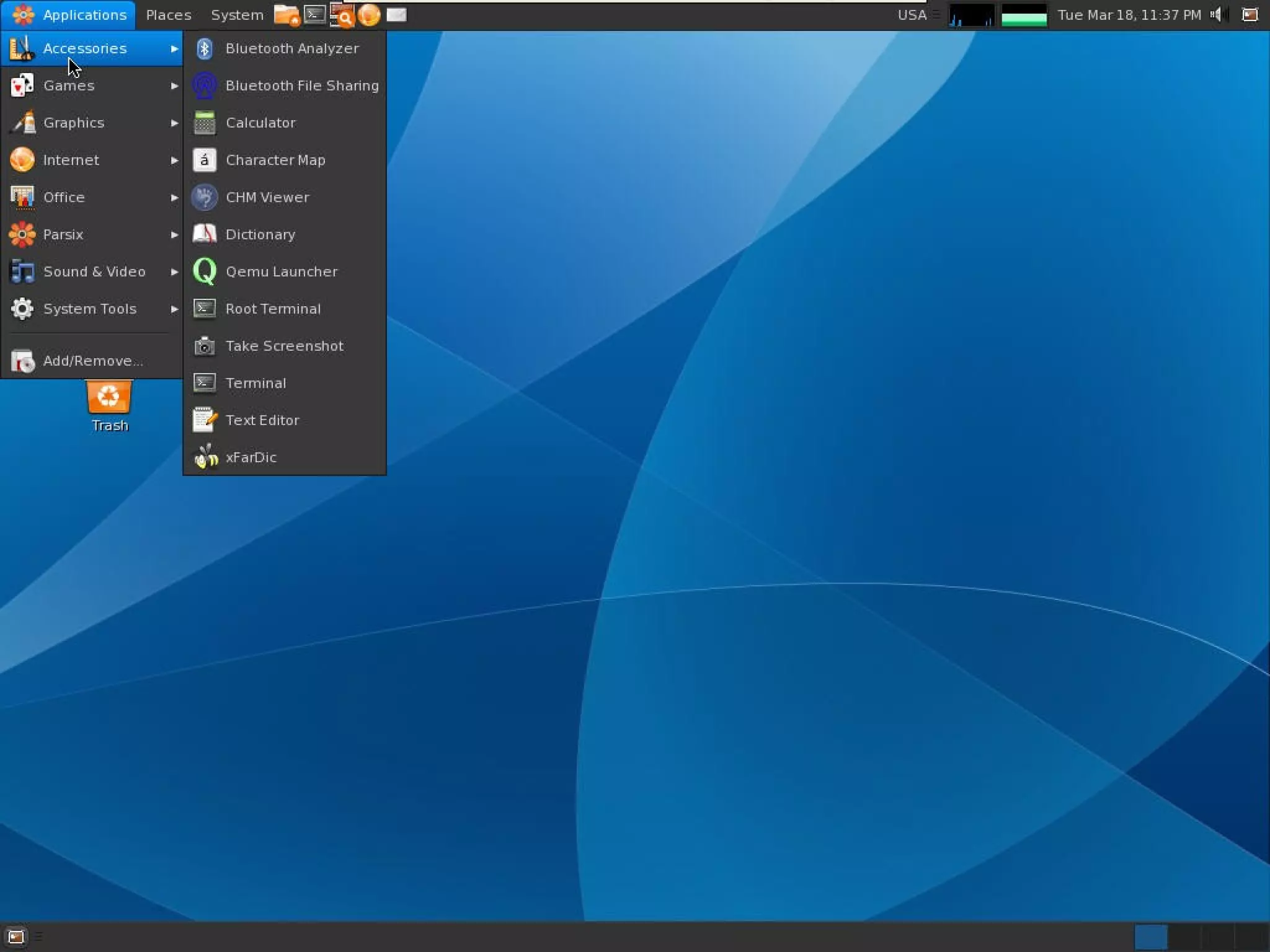Launch Qemu Launcher

click(281, 271)
